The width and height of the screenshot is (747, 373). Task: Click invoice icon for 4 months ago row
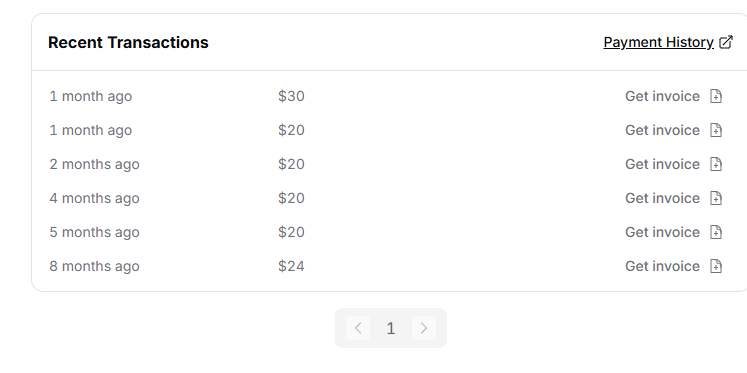click(716, 198)
